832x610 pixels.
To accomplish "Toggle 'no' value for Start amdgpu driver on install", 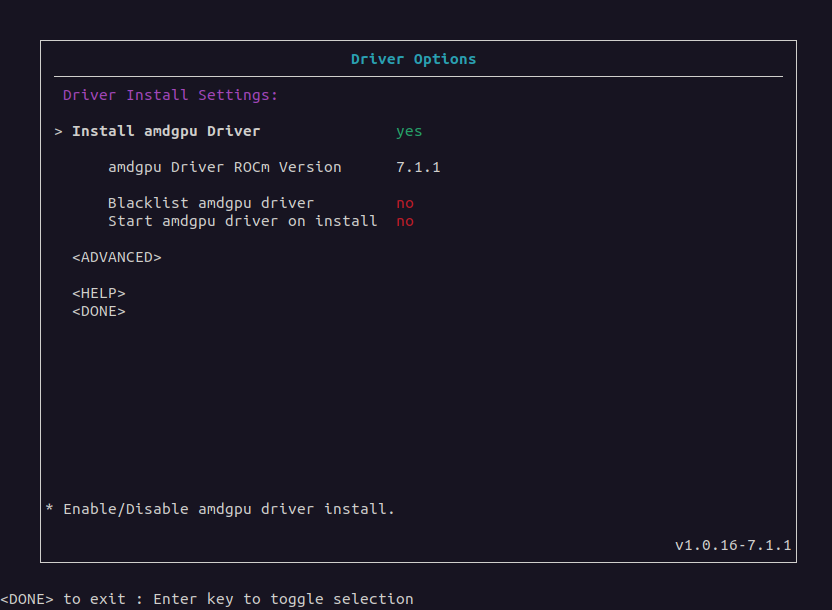I will tap(405, 221).
